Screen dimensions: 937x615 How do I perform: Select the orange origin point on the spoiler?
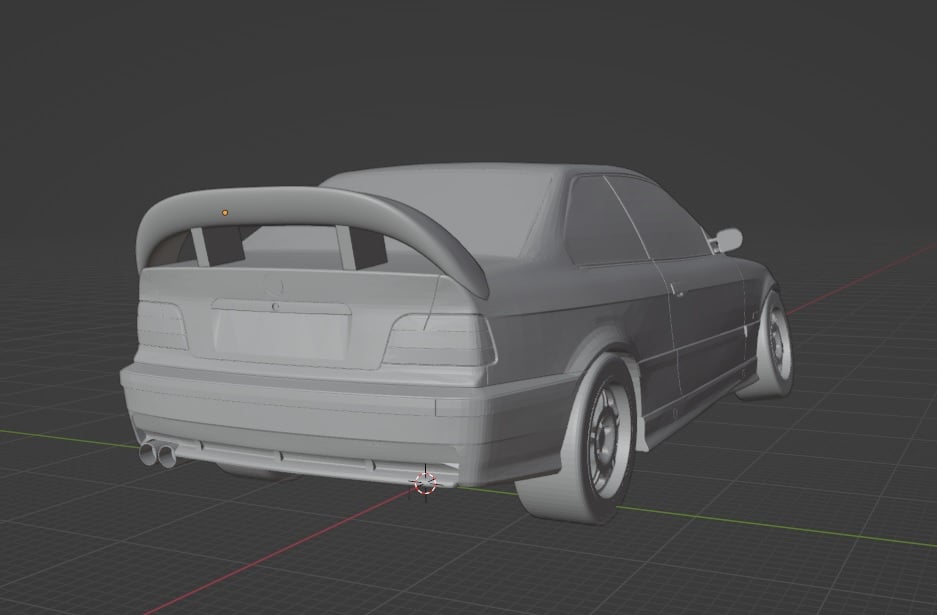(225, 212)
